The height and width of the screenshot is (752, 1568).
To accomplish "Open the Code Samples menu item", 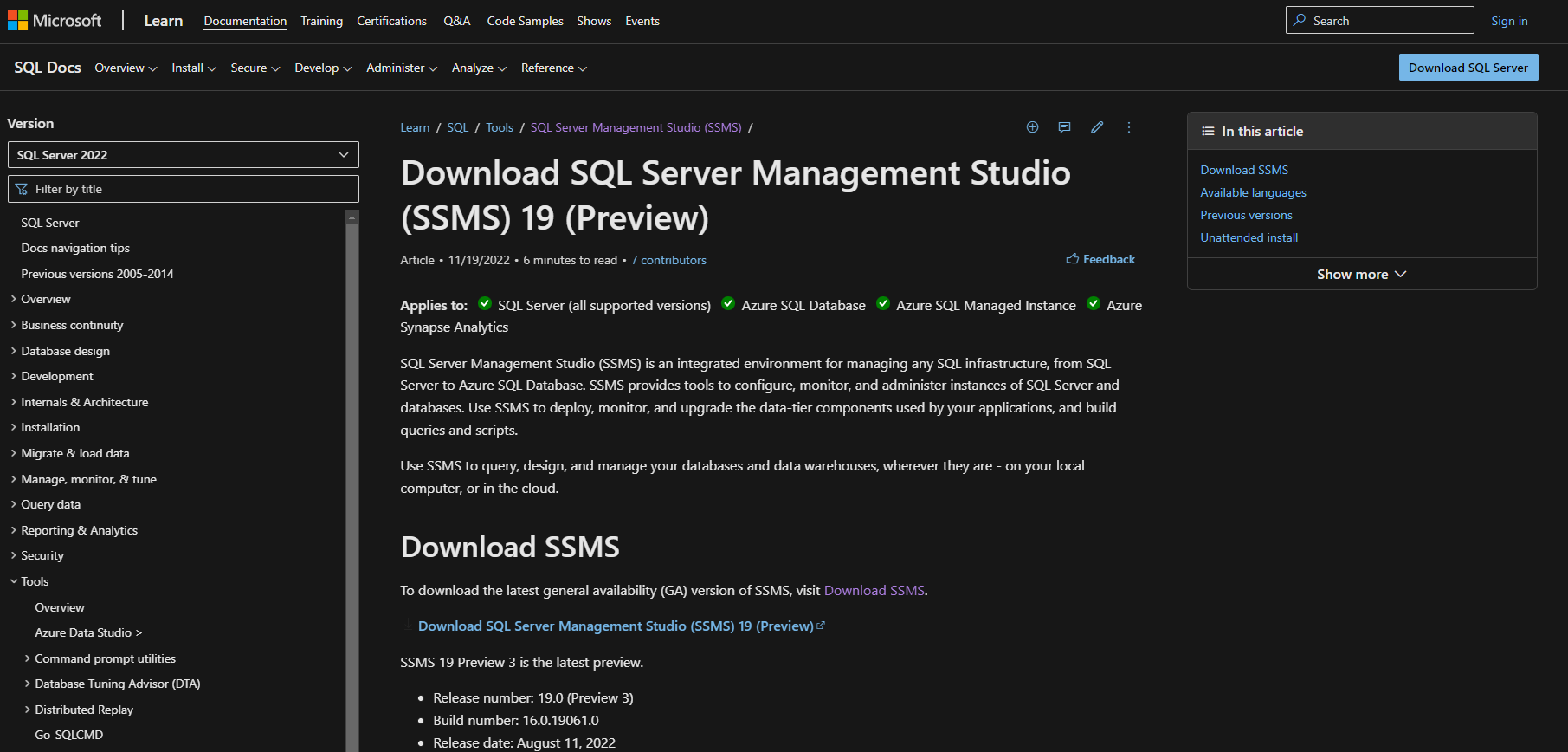I will (x=525, y=21).
